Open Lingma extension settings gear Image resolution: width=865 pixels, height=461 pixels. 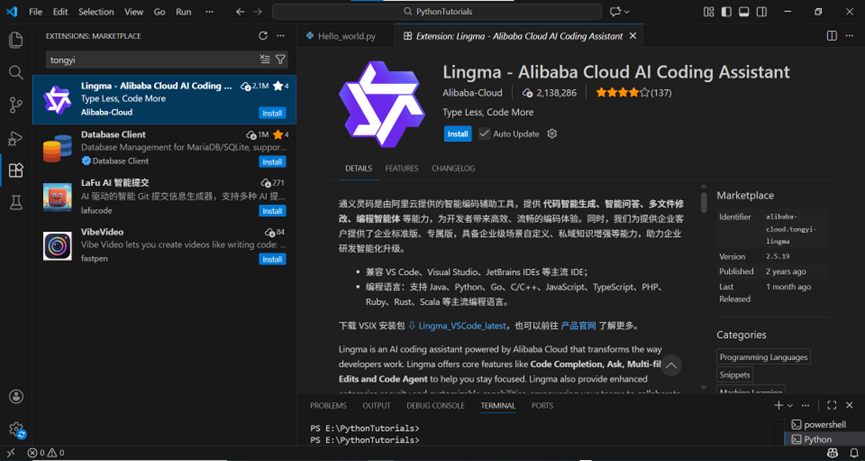[552, 134]
